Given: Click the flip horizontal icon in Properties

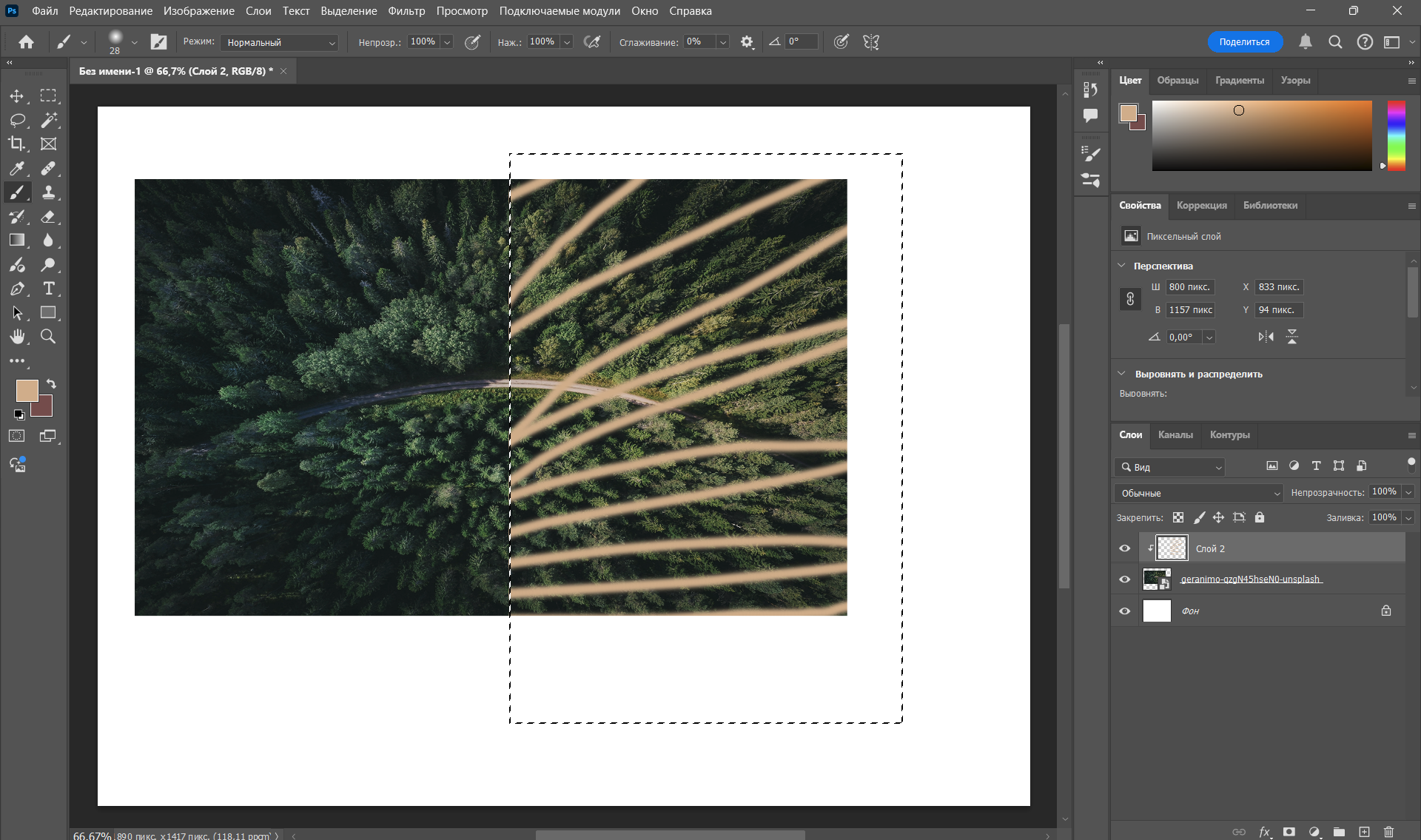Looking at the screenshot, I should (1266, 337).
